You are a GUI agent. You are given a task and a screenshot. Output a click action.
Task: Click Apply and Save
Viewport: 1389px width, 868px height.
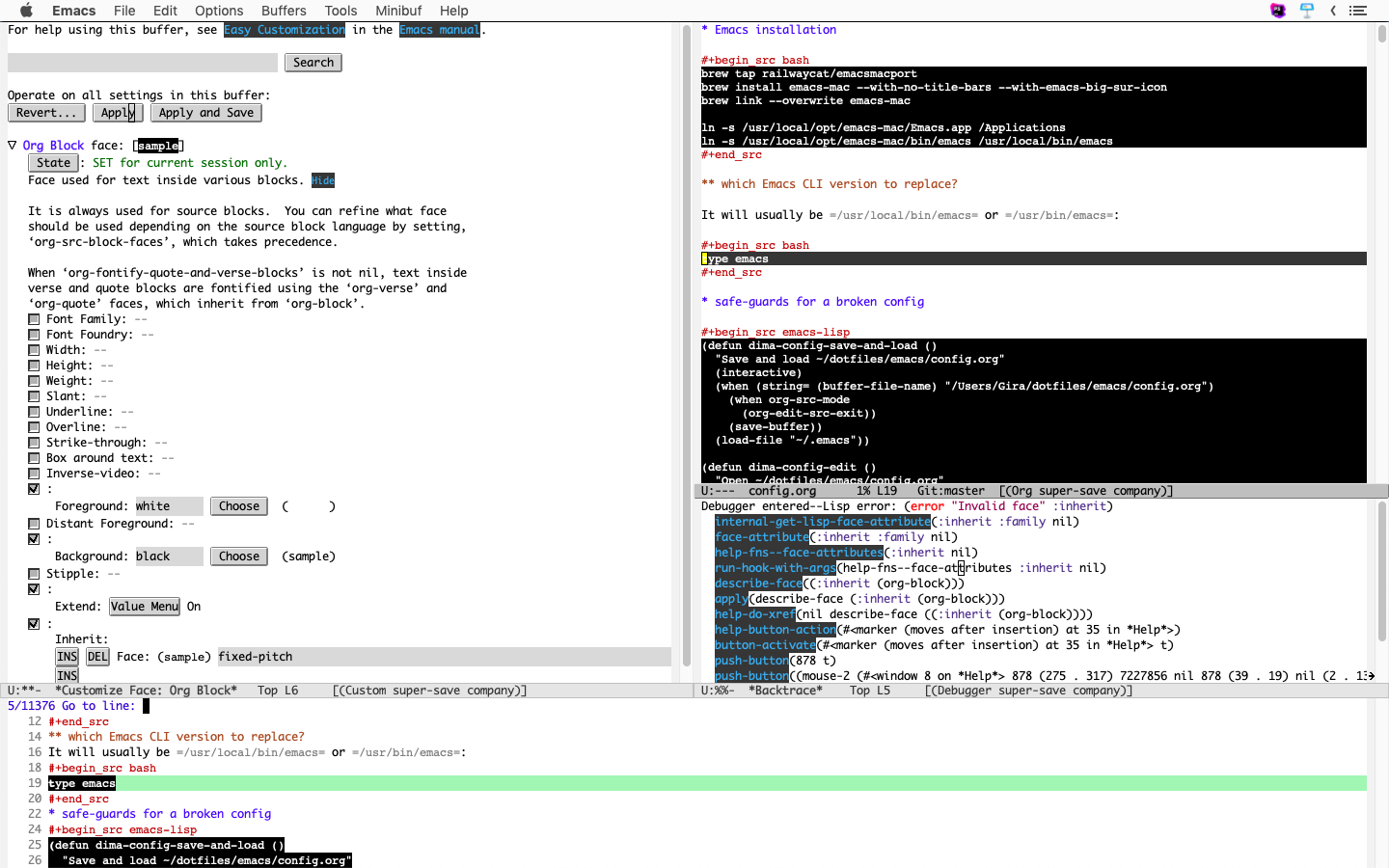[205, 112]
